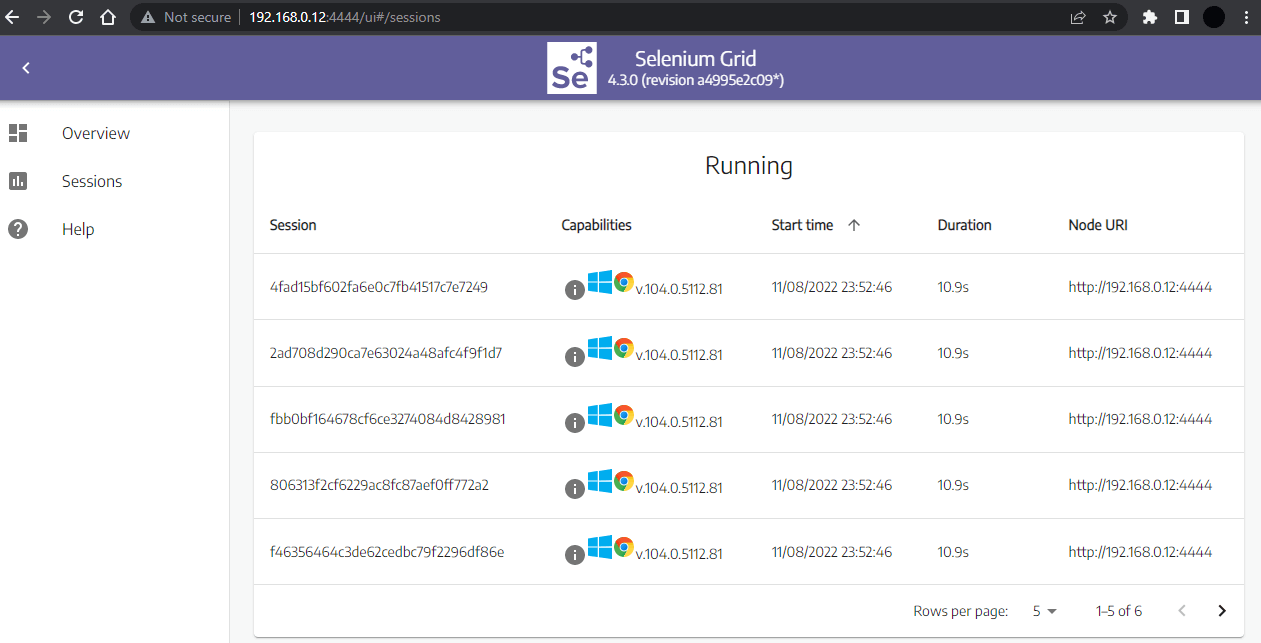Bookmark this page with the star icon
Screen dimensions: 1261x643
pyautogui.click(x=1109, y=17)
